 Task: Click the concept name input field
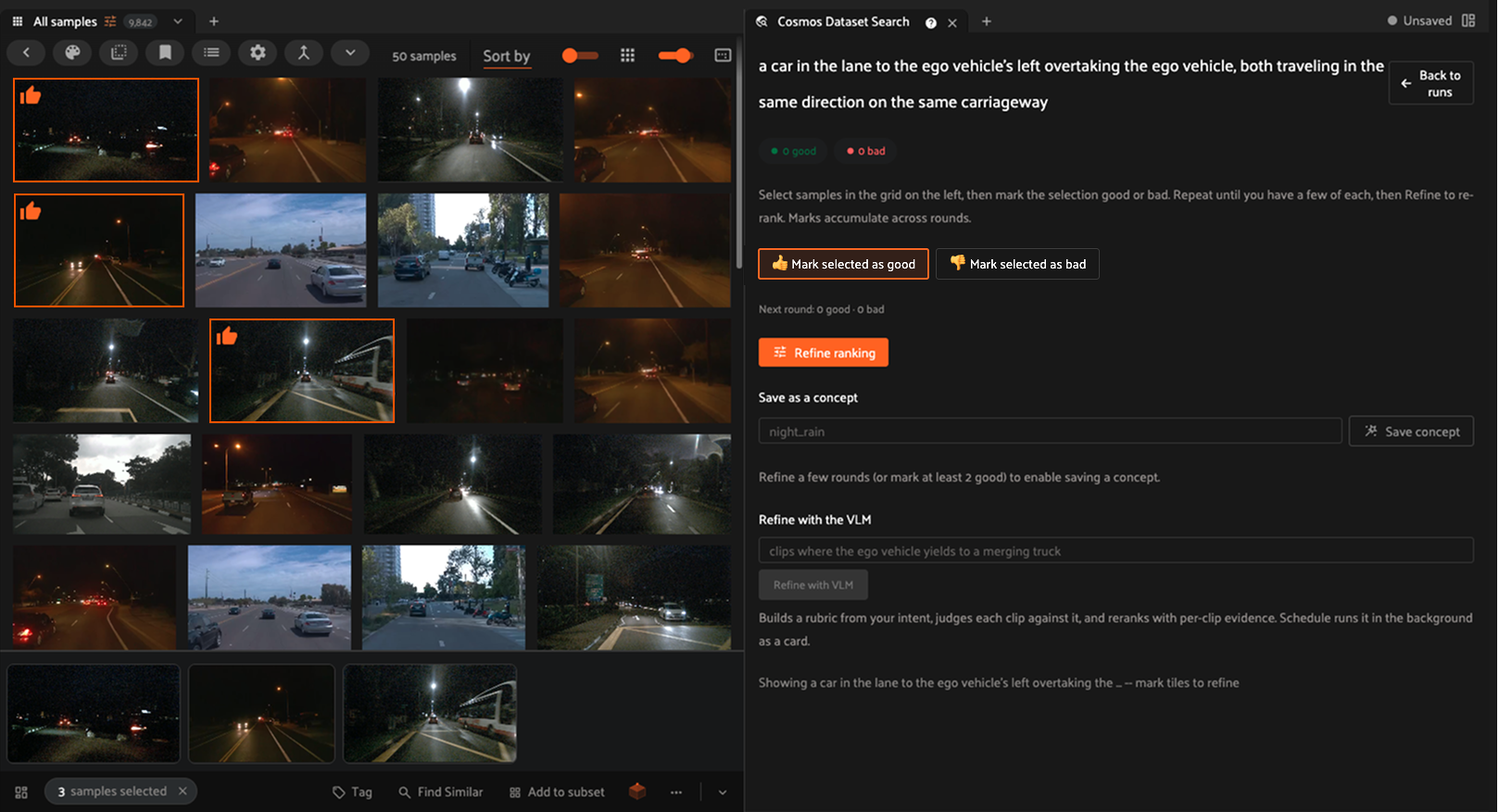(x=1050, y=431)
